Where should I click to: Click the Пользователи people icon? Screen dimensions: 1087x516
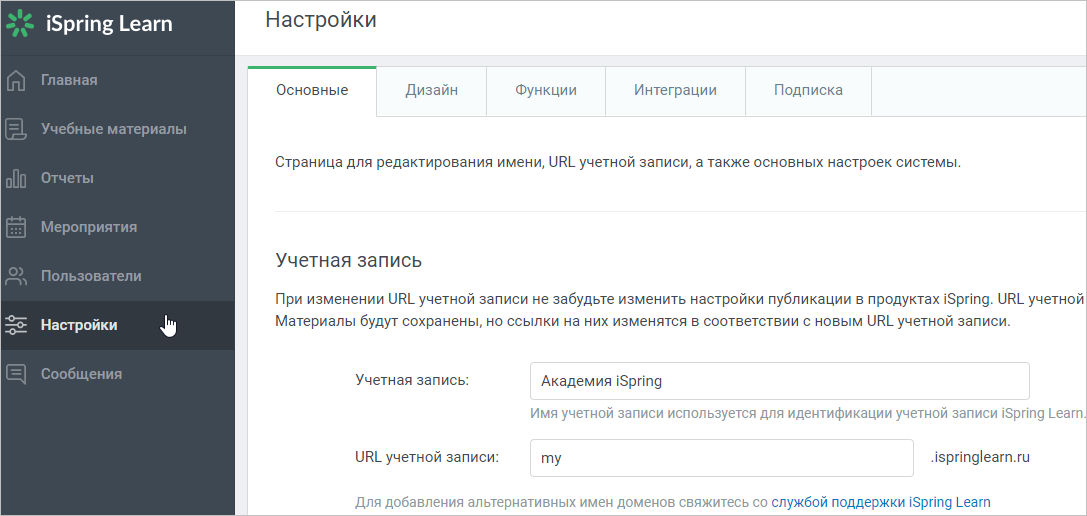pyautogui.click(x=15, y=276)
